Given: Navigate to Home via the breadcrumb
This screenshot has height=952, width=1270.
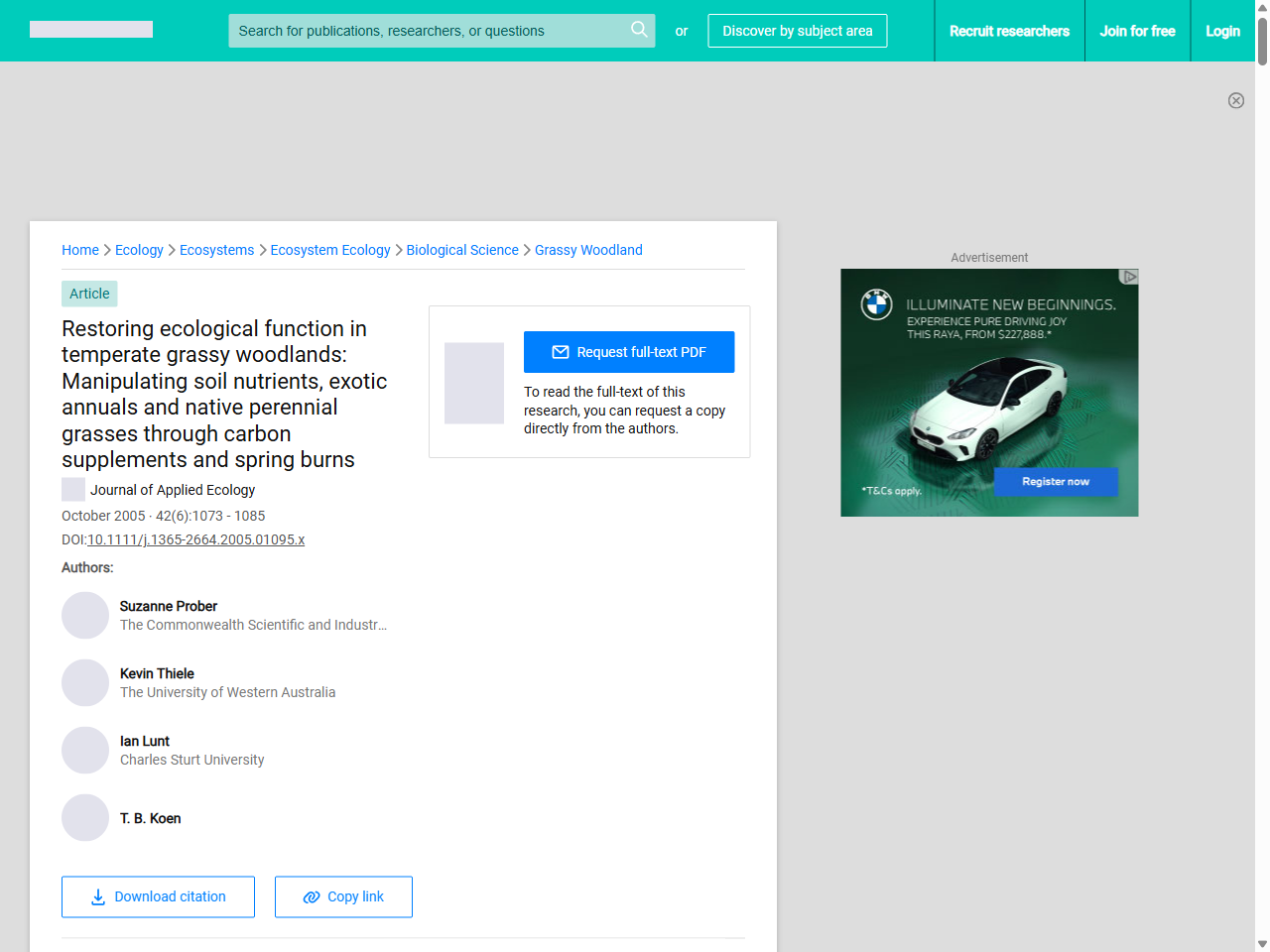Looking at the screenshot, I should (80, 250).
